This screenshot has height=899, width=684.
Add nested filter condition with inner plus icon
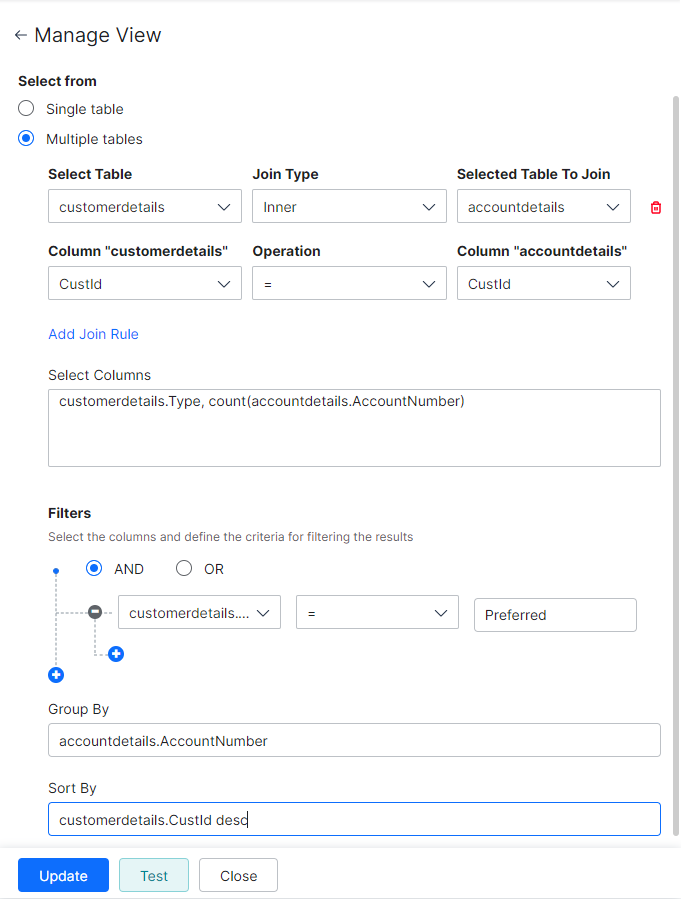click(116, 654)
